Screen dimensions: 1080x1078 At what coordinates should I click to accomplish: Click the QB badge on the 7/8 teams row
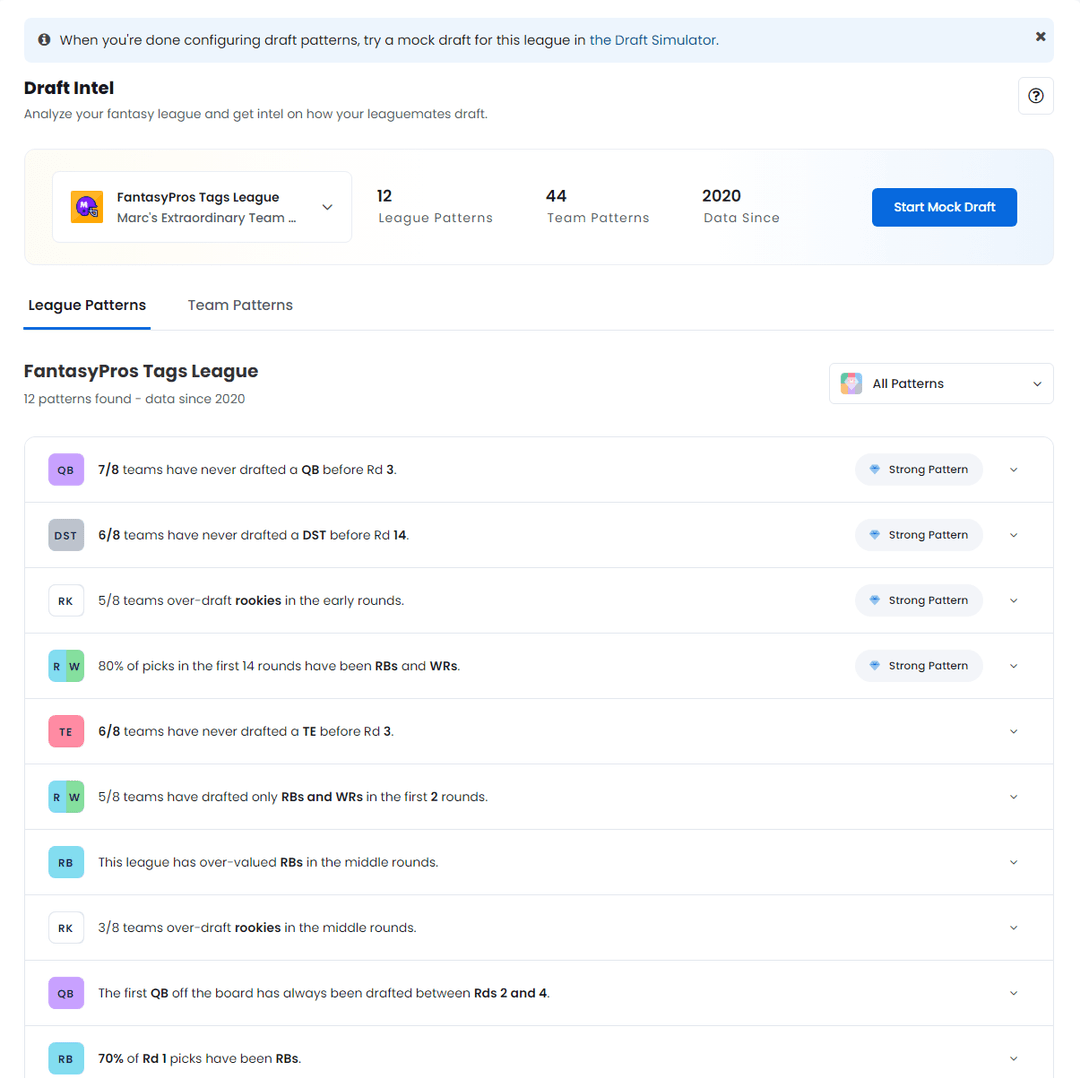point(66,470)
